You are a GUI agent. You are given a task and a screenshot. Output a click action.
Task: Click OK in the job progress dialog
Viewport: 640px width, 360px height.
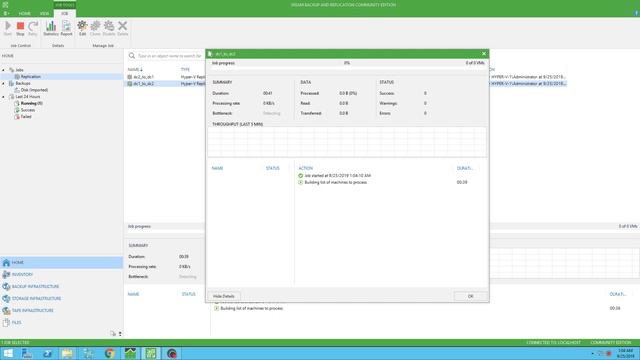point(470,296)
